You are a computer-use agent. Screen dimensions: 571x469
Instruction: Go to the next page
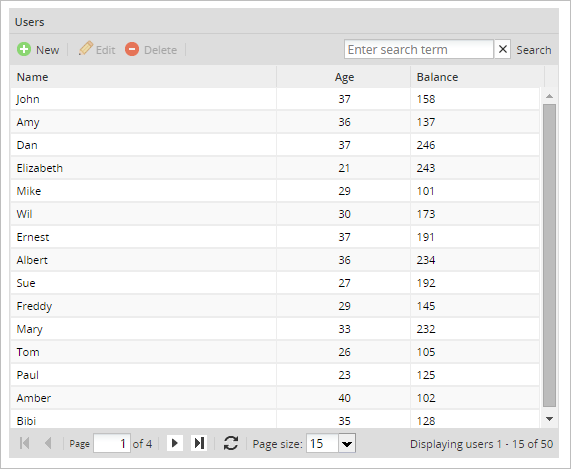point(175,443)
